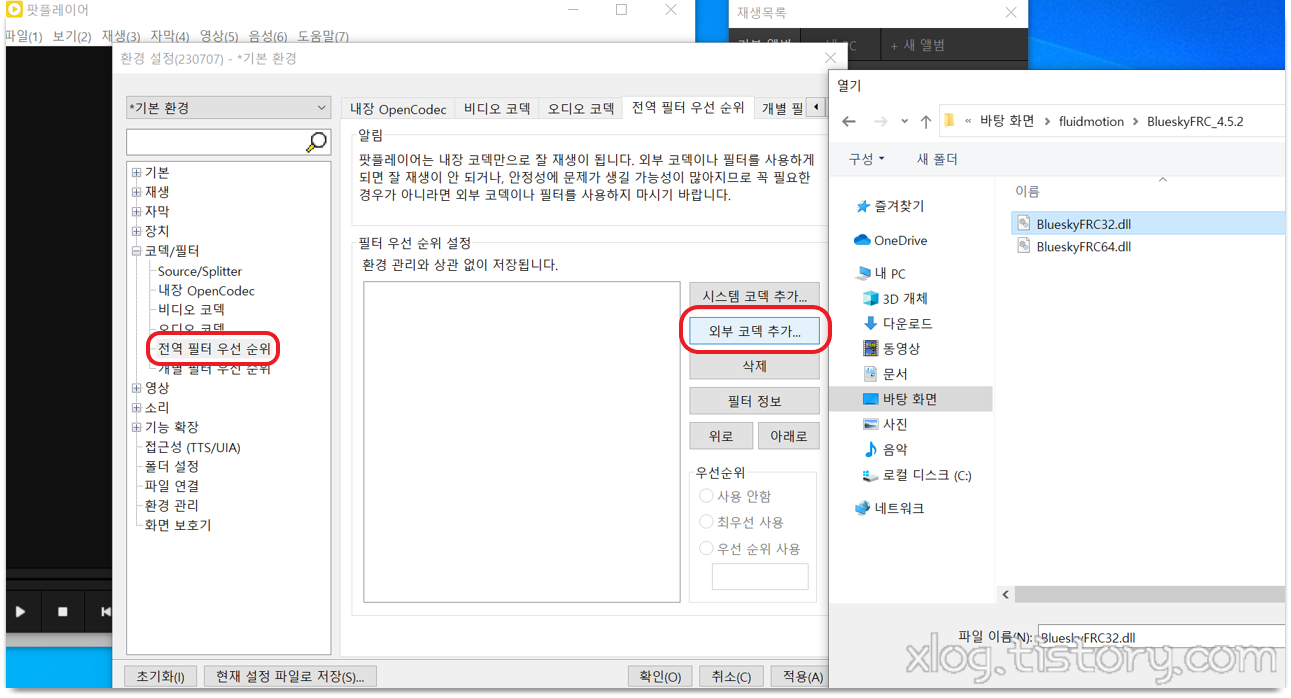Click the 위로 button
The width and height of the screenshot is (1291, 698).
coord(720,436)
